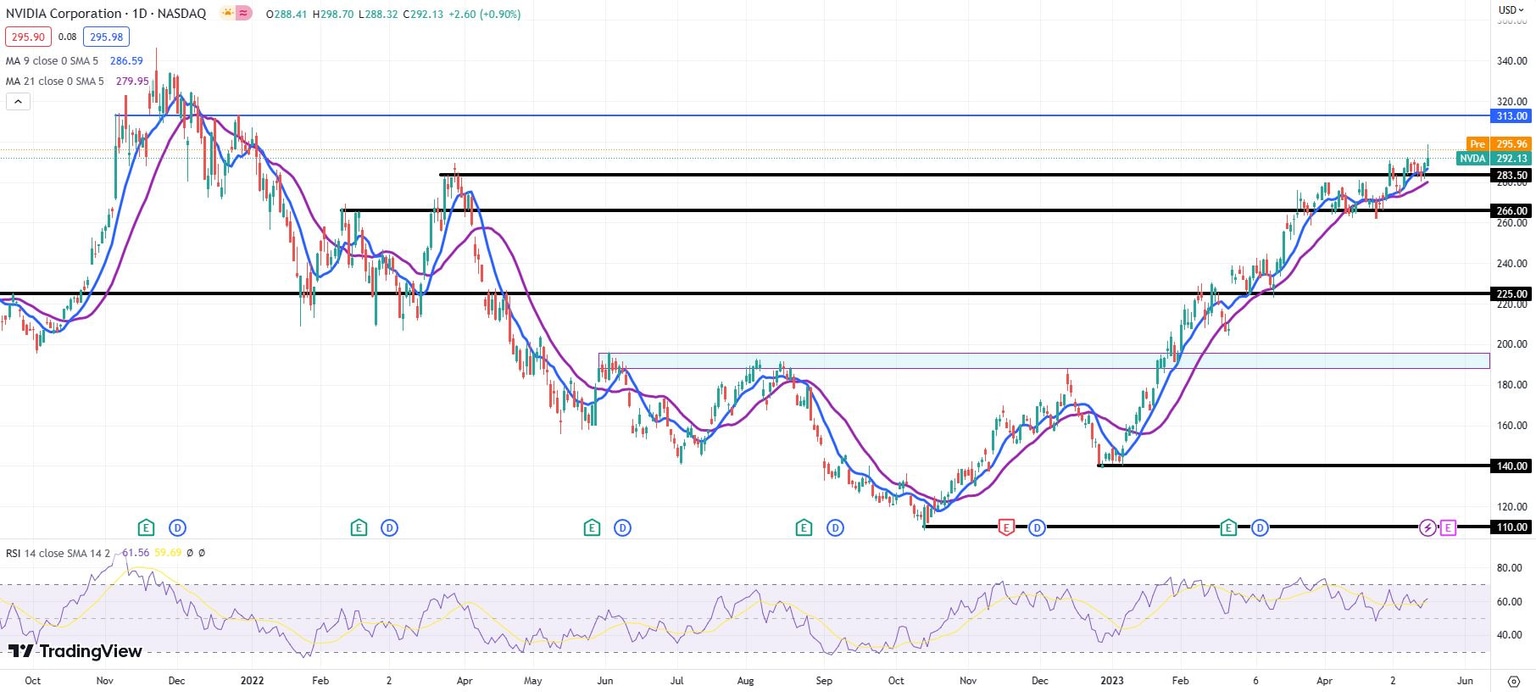
Task: Open the dividend marker near December 2021
Action: pyautogui.click(x=177, y=527)
